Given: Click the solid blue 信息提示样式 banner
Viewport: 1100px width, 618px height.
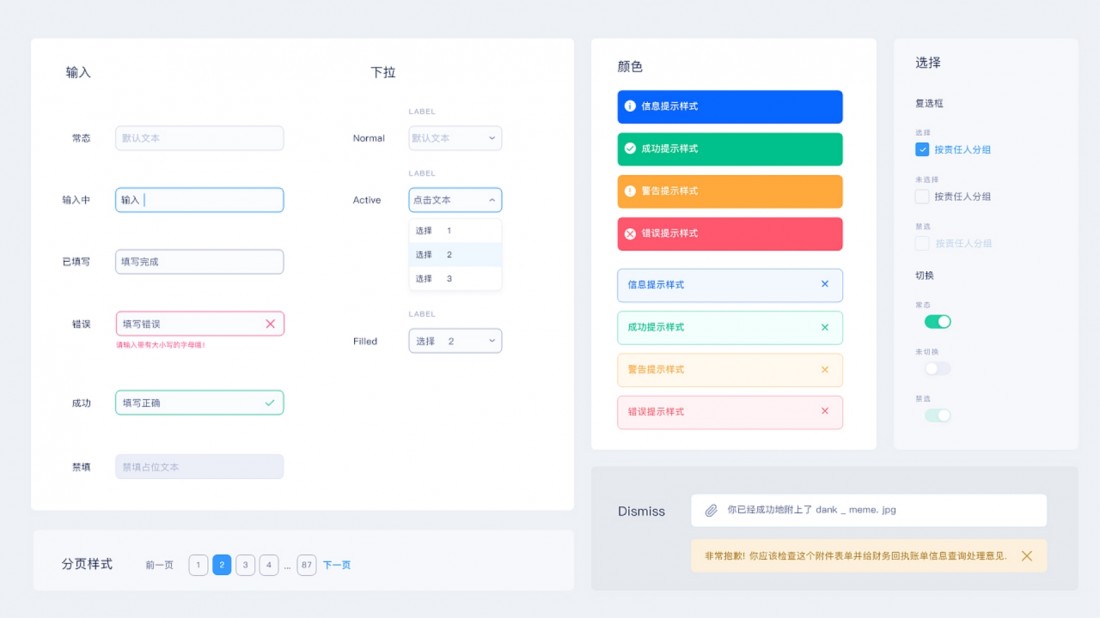Looking at the screenshot, I should (729, 107).
